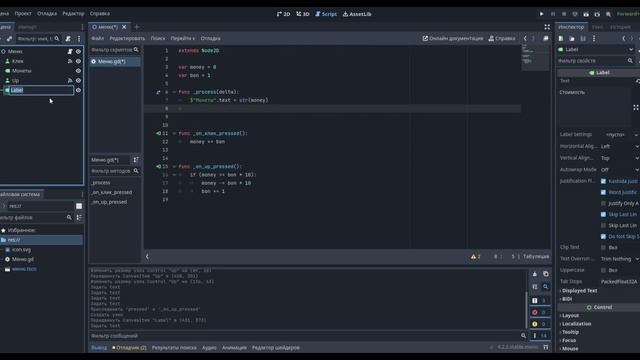Screen dimensions: 640x360
Task: Select the Клик node in scene tree
Action: [x=18, y=61]
